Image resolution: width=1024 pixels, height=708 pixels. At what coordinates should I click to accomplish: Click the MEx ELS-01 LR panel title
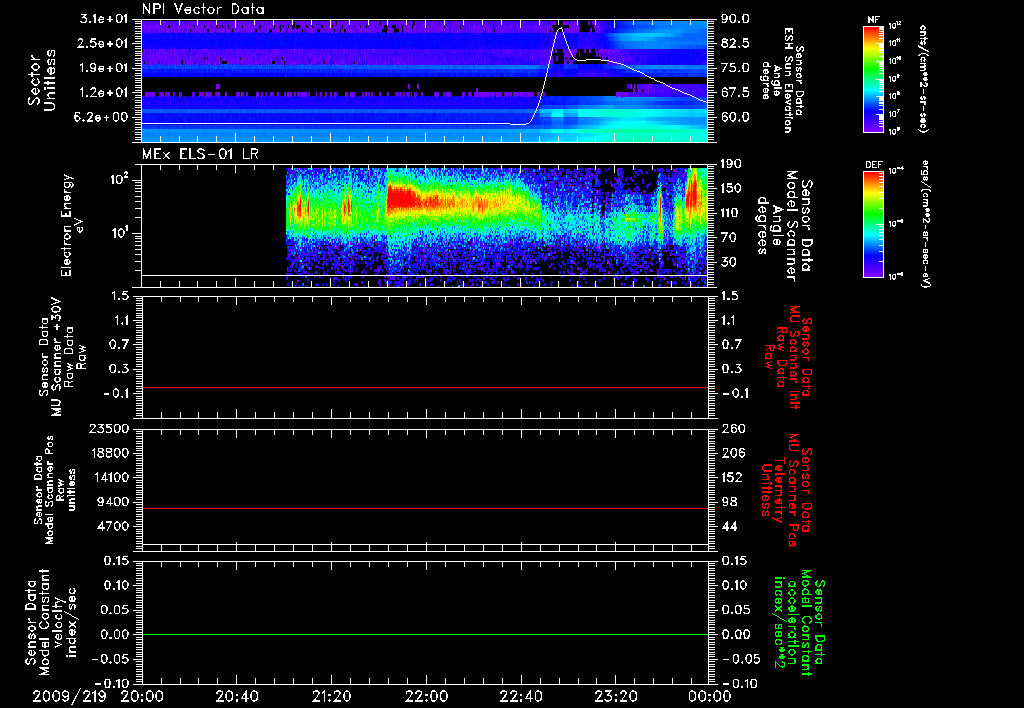[x=200, y=155]
